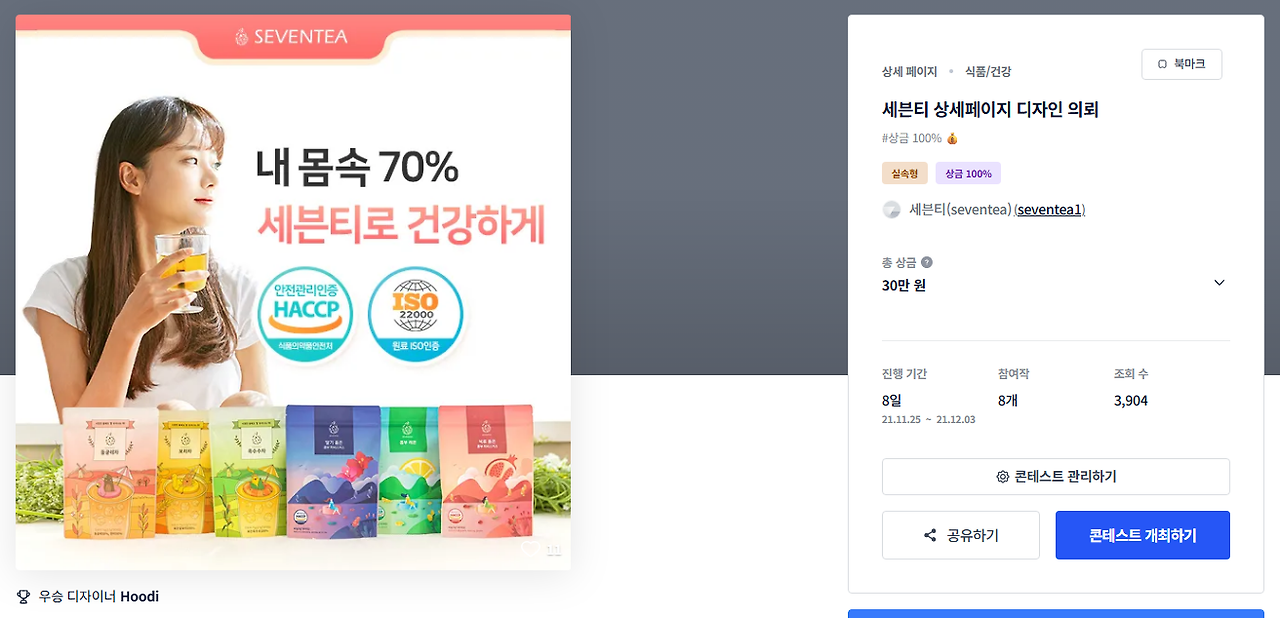Select the 실속형 tag badge

[904, 173]
